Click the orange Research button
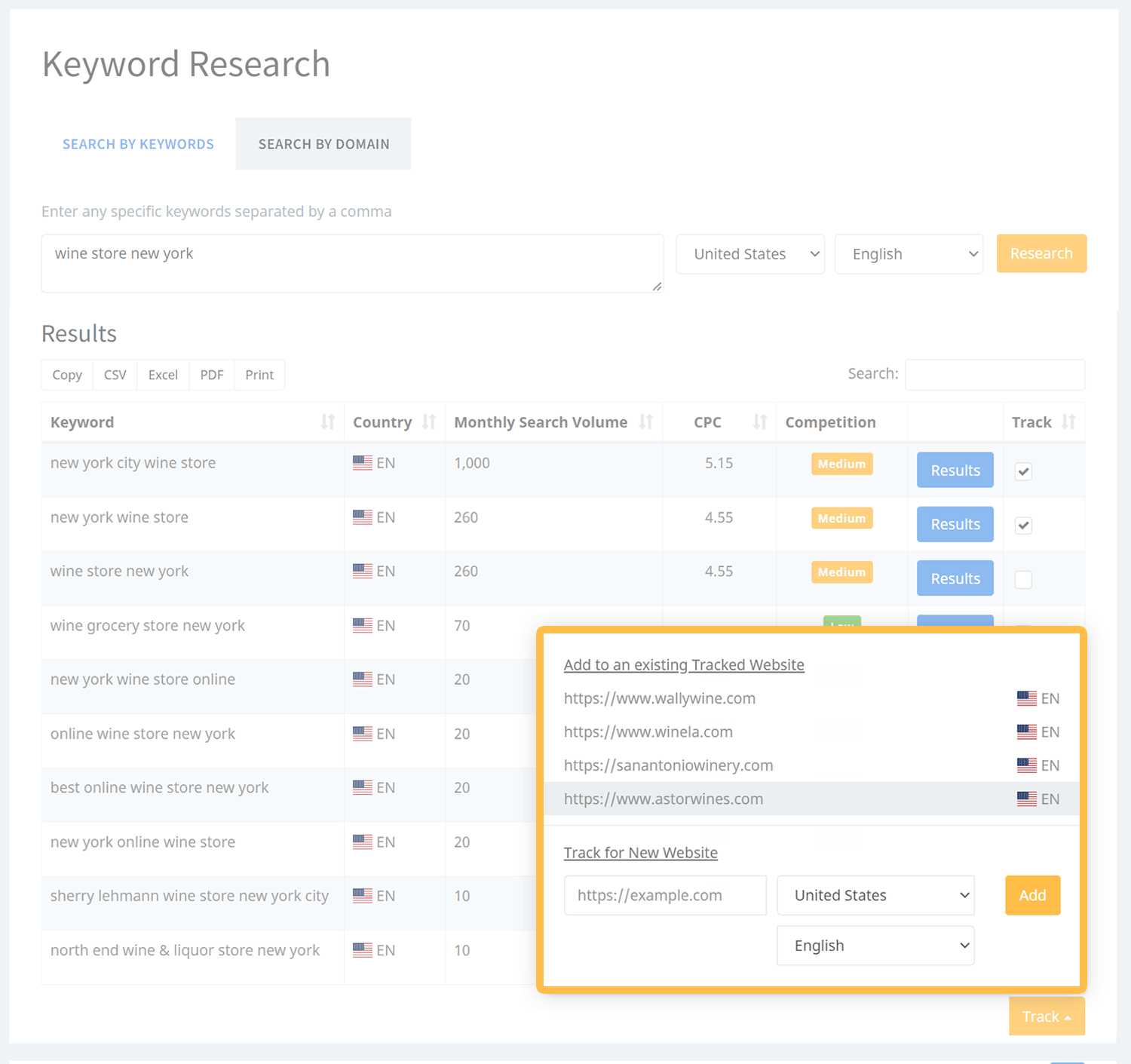This screenshot has width=1131, height=1064. (x=1041, y=253)
